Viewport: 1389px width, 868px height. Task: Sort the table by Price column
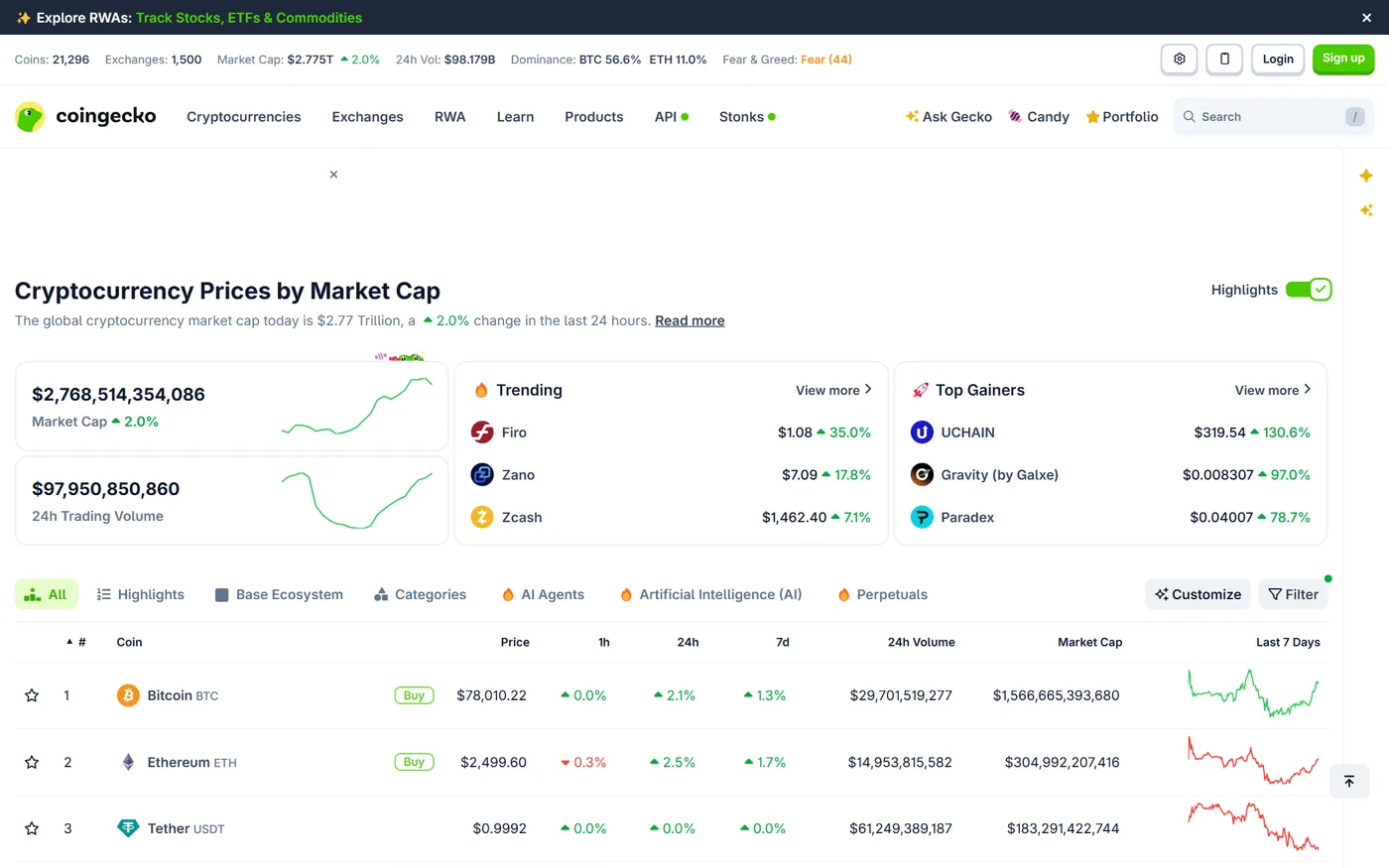point(515,642)
